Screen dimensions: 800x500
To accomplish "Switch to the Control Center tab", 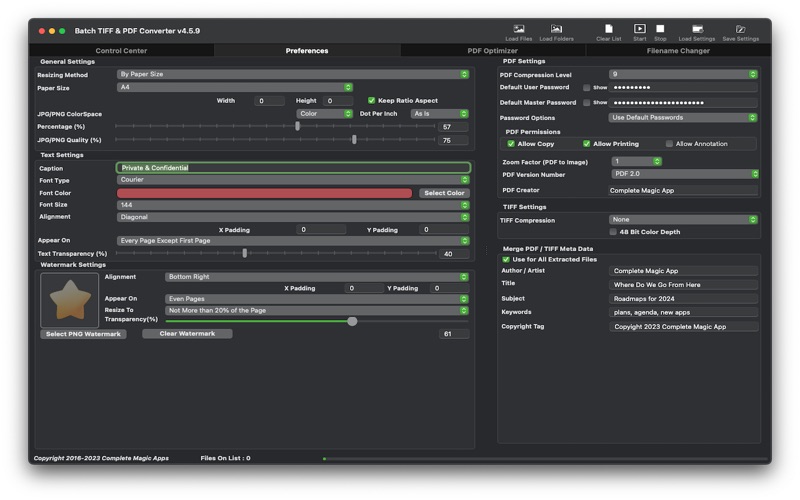I will click(121, 51).
